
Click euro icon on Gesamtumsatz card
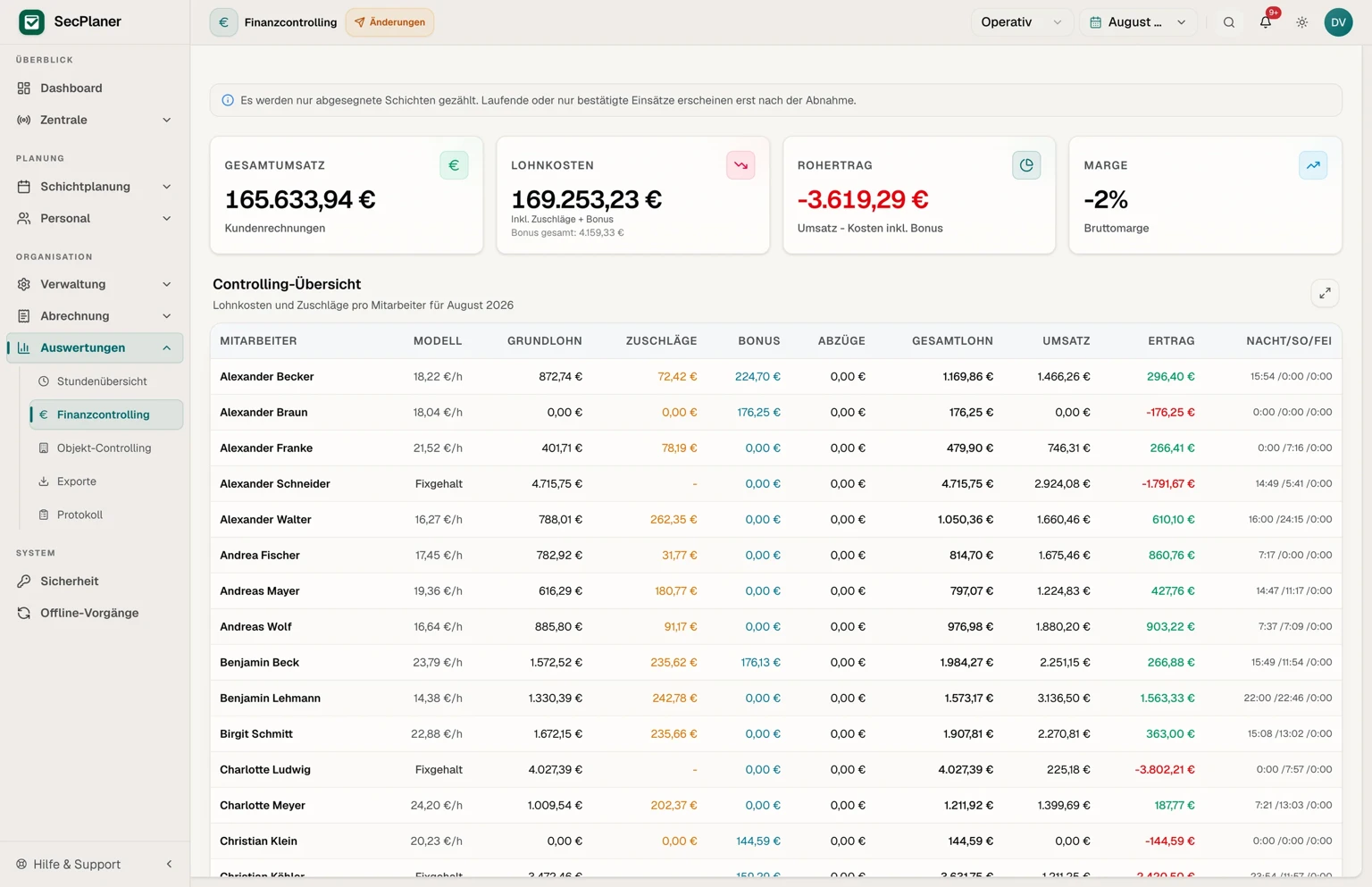[x=454, y=165]
